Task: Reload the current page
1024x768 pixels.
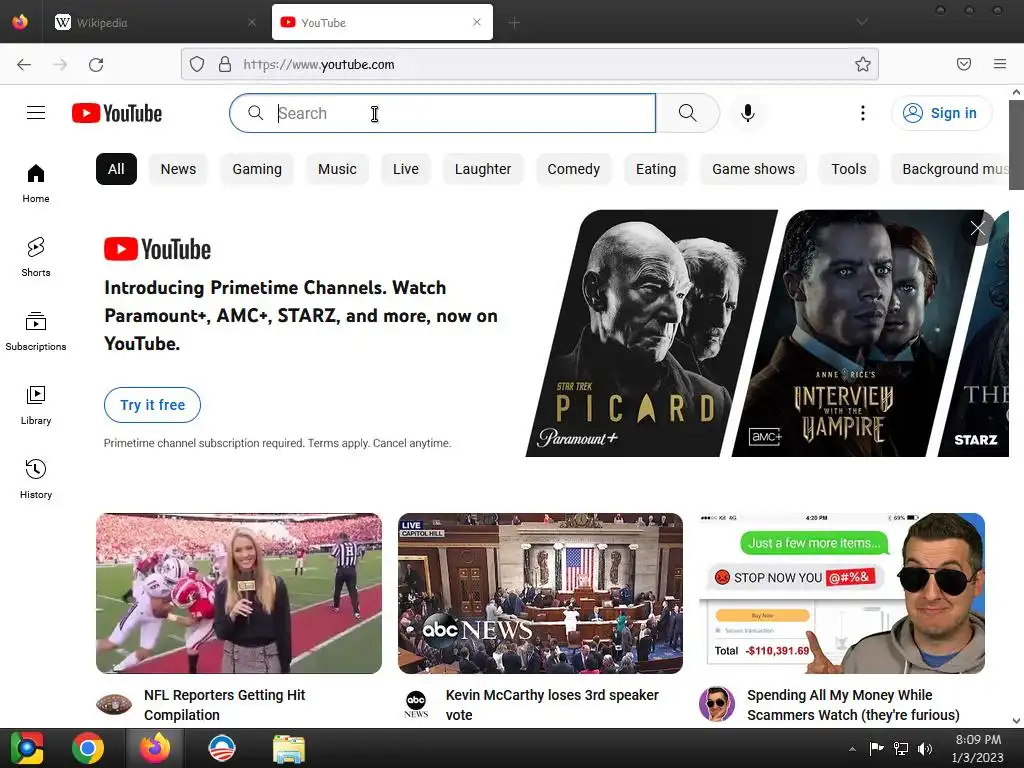Action: [96, 64]
